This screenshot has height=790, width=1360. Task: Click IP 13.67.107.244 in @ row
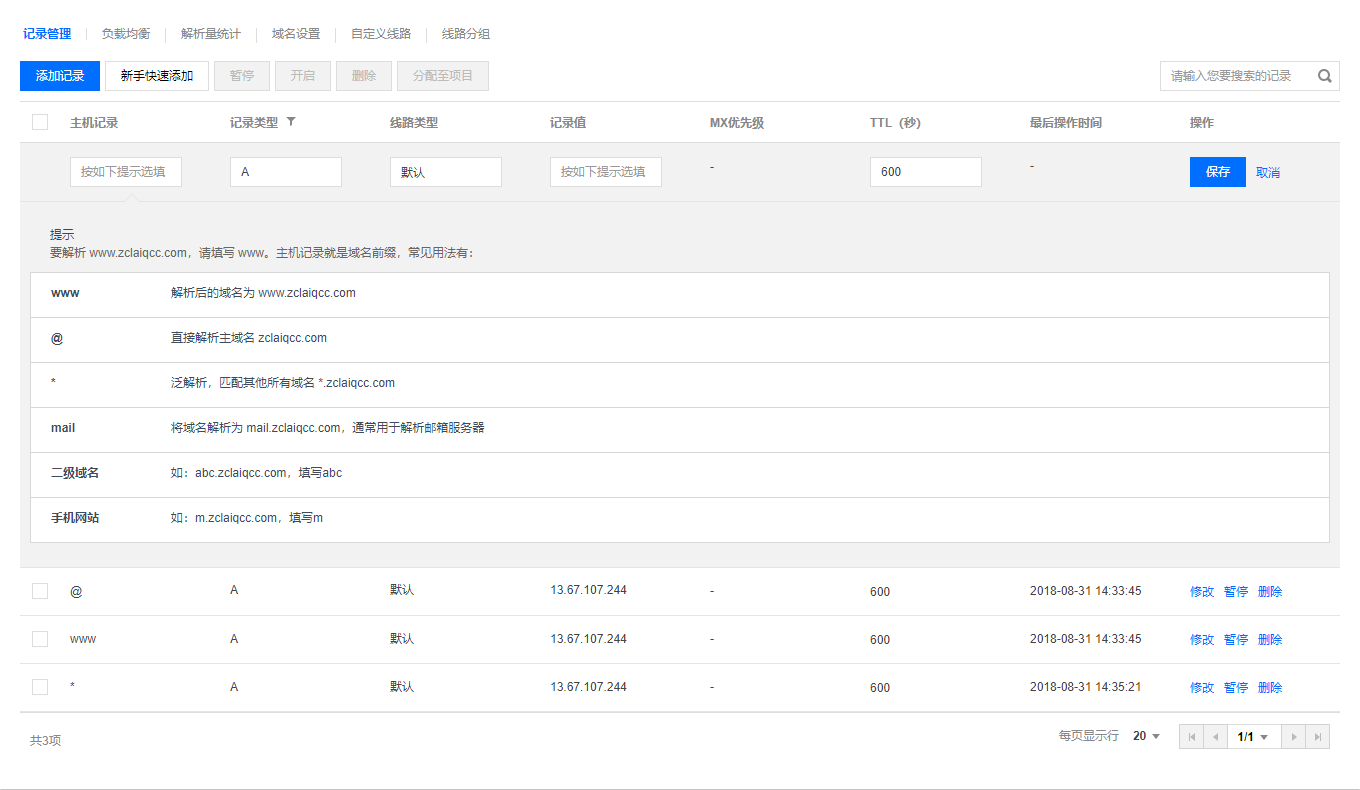[x=588, y=590]
